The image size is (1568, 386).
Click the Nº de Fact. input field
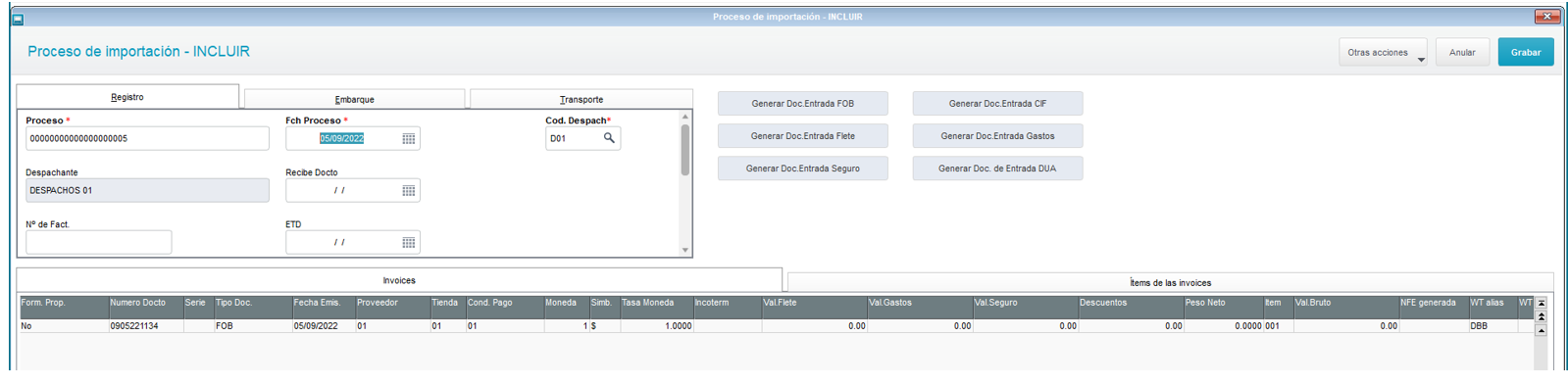tap(98, 242)
